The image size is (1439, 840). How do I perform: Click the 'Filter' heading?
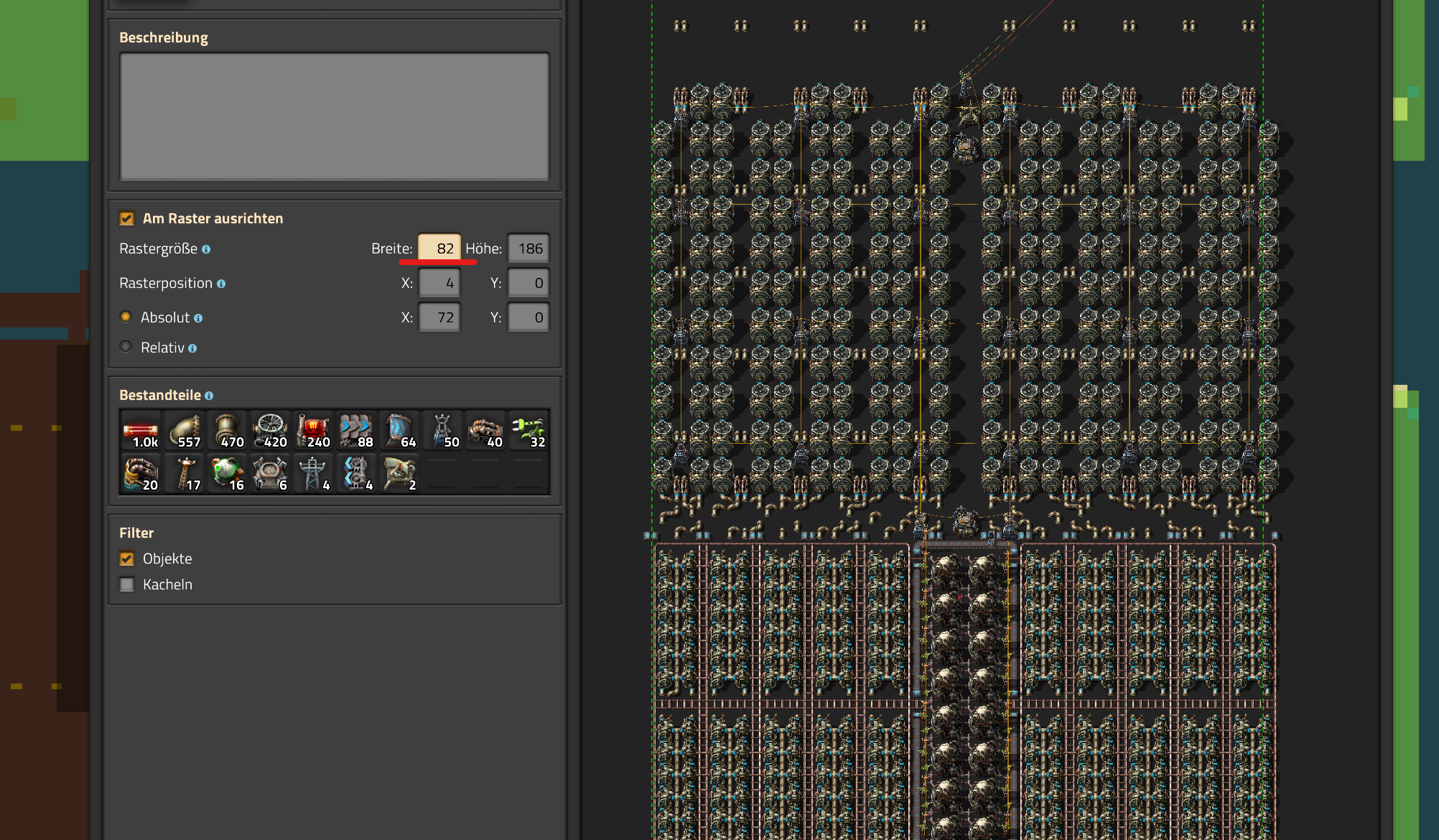pos(136,533)
